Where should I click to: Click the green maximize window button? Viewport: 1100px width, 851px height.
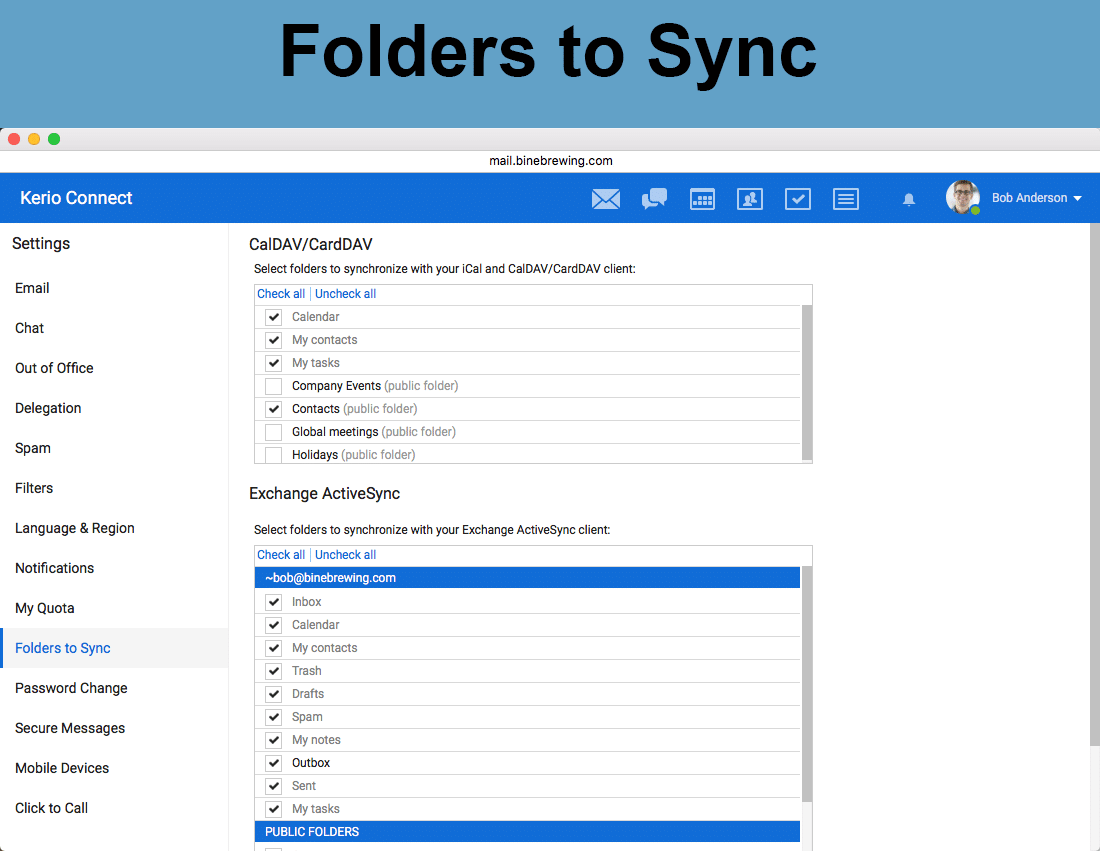click(54, 139)
